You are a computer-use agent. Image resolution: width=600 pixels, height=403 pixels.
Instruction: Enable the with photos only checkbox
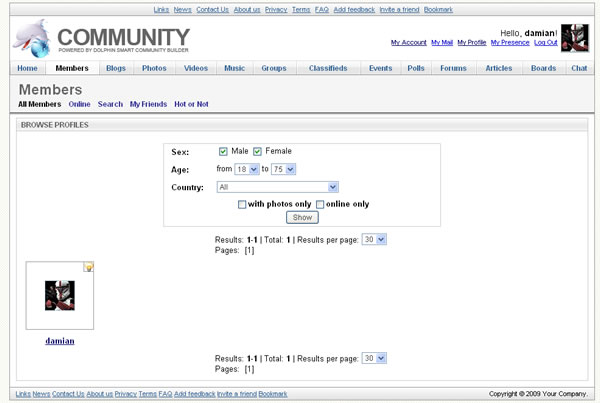tap(242, 204)
